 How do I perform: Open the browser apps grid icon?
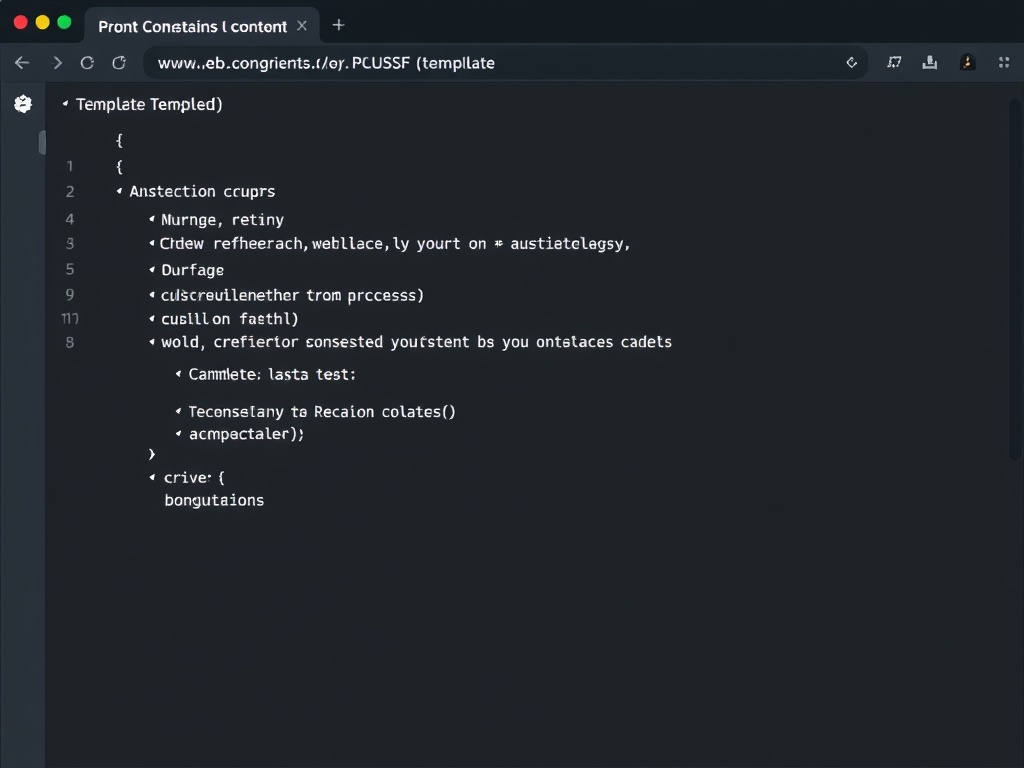tap(1004, 62)
